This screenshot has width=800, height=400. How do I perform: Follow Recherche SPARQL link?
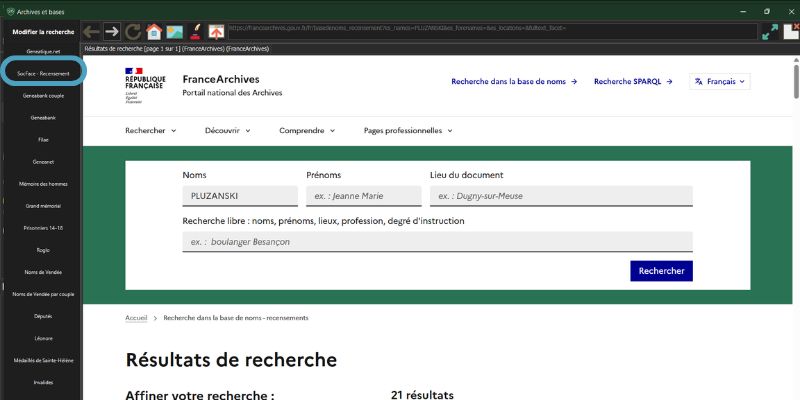pos(633,81)
